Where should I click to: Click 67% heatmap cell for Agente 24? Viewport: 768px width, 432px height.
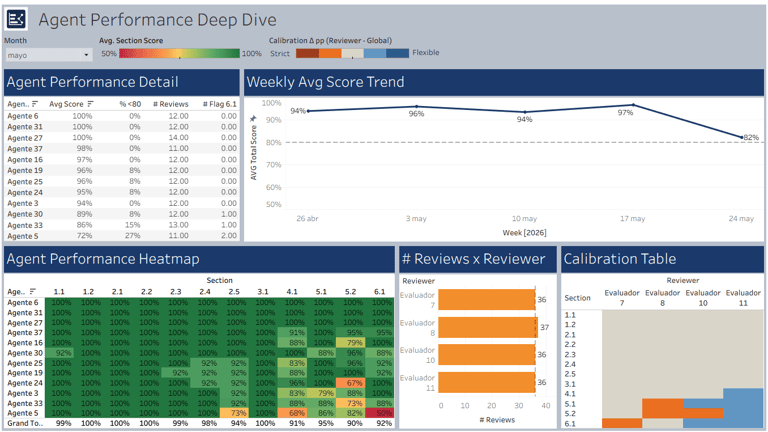click(351, 383)
